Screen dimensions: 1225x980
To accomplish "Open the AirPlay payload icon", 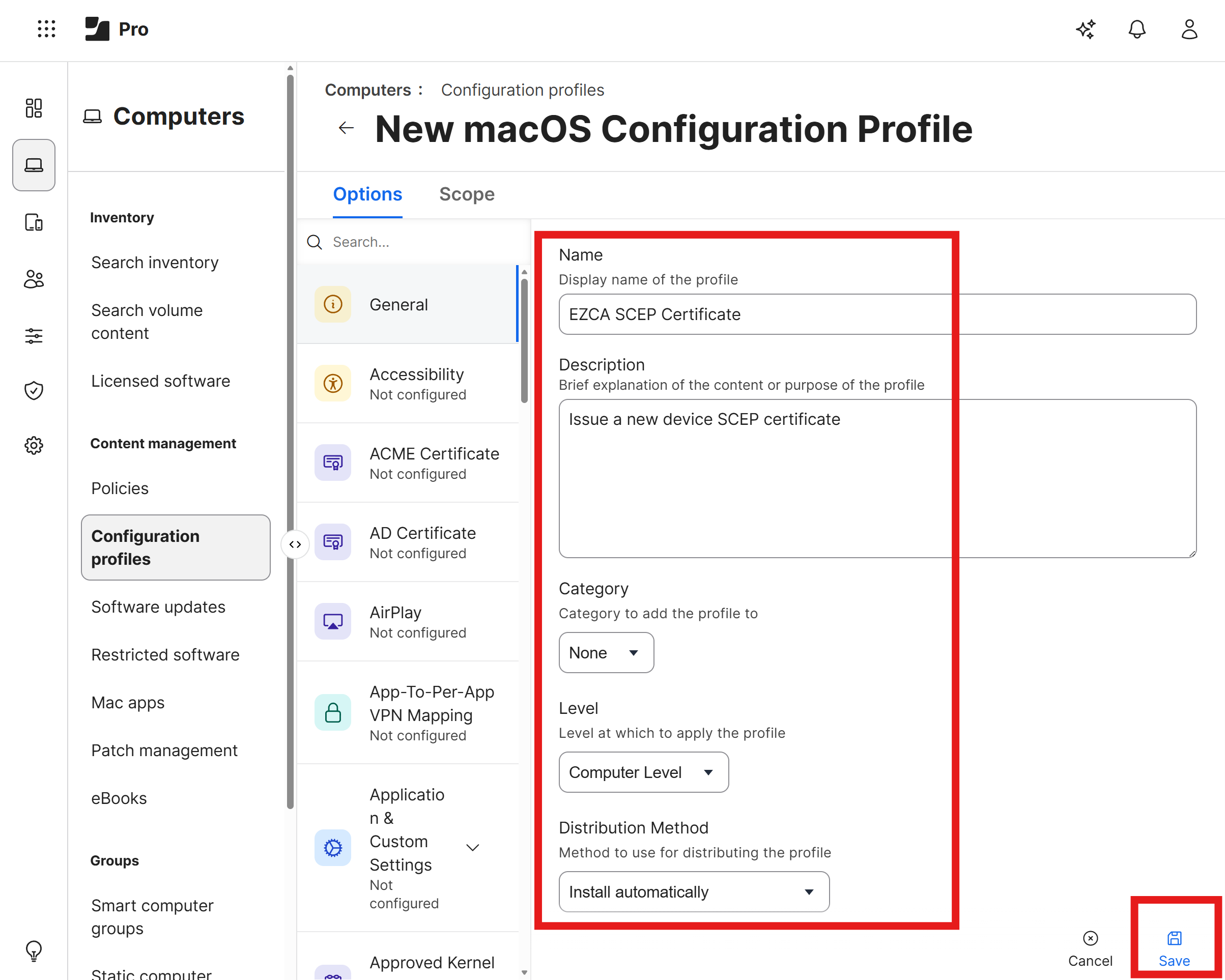I will [x=332, y=621].
